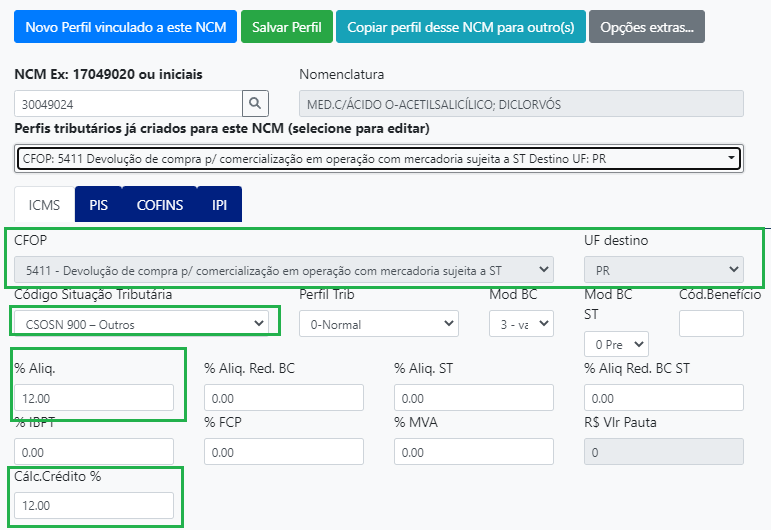Click the Cód.Benefício input box

[x=711, y=324]
